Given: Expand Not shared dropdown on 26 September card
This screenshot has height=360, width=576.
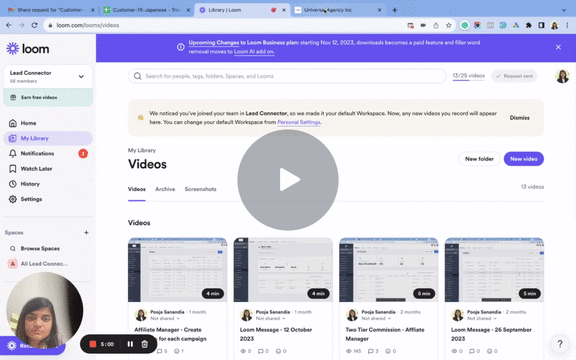Looking at the screenshot, I should click(x=482, y=318).
